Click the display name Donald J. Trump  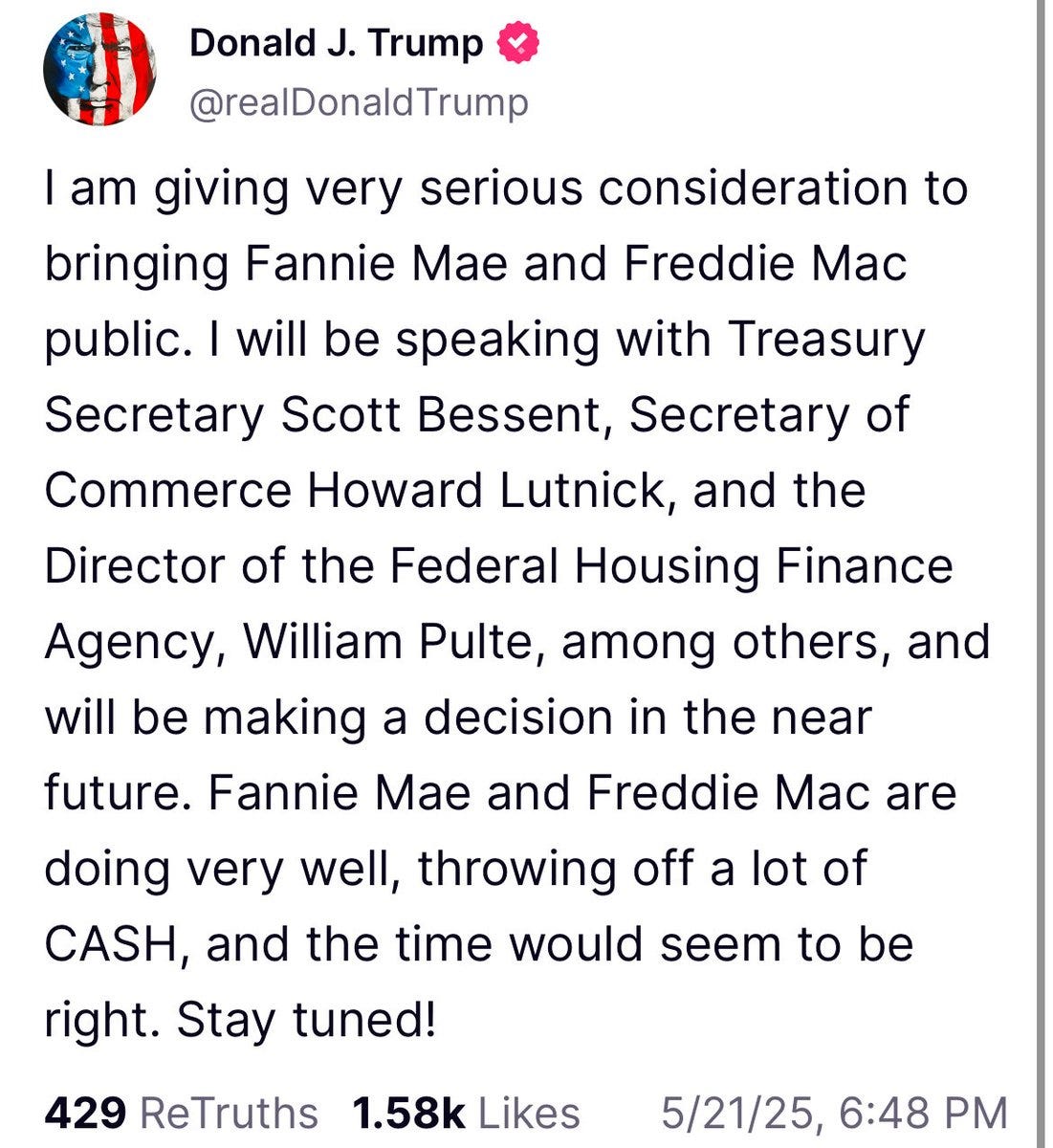[335, 41]
